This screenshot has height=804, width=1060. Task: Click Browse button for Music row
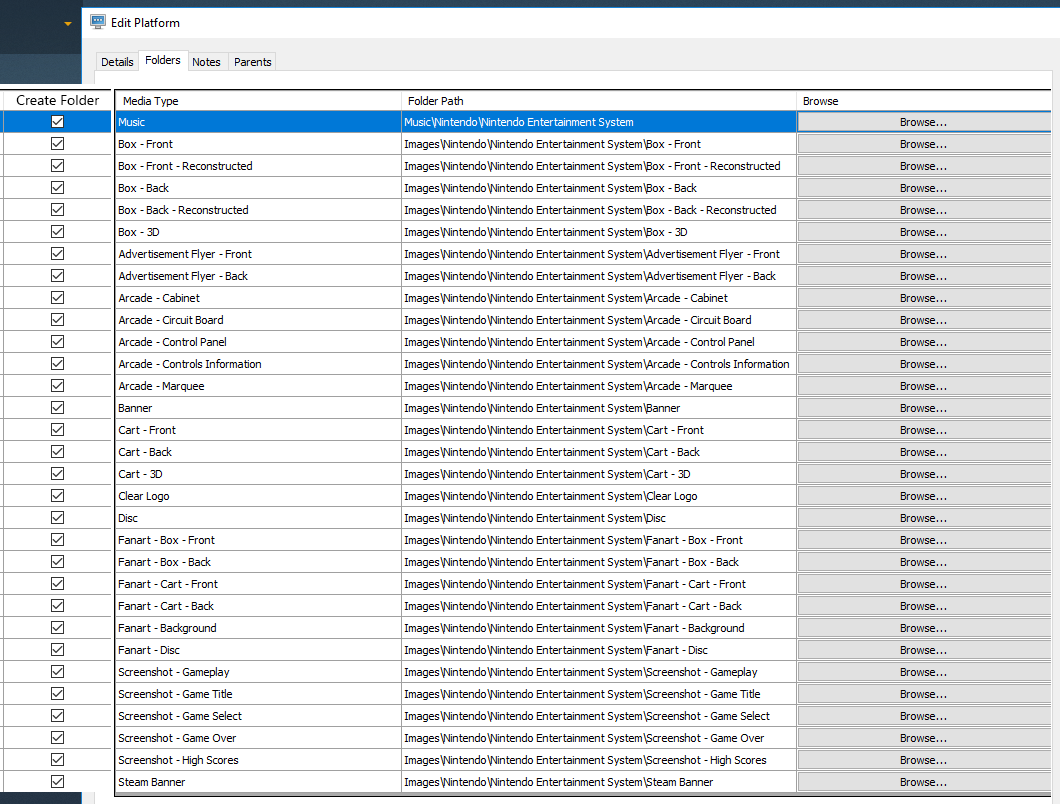[x=923, y=122]
